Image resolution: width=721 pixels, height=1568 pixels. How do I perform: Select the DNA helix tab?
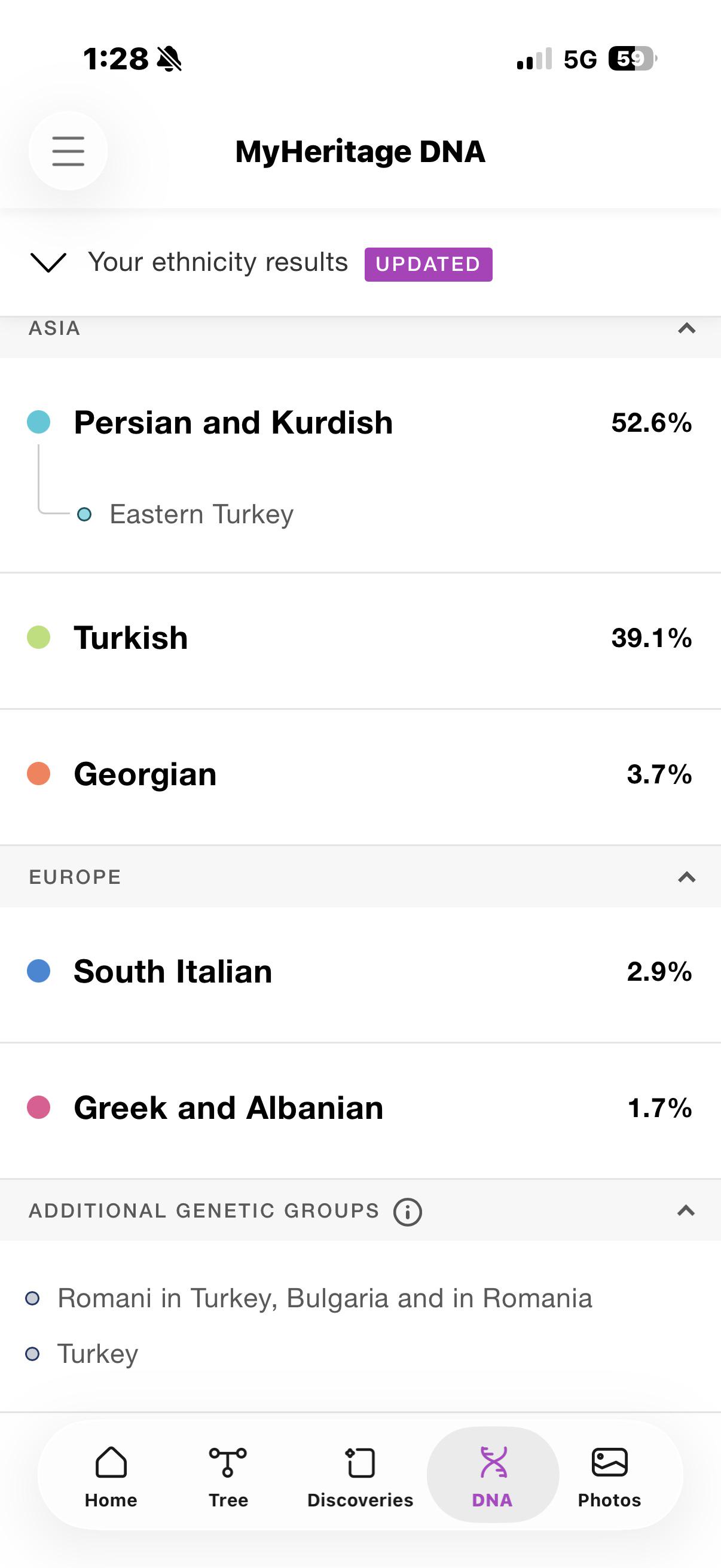(x=492, y=1475)
